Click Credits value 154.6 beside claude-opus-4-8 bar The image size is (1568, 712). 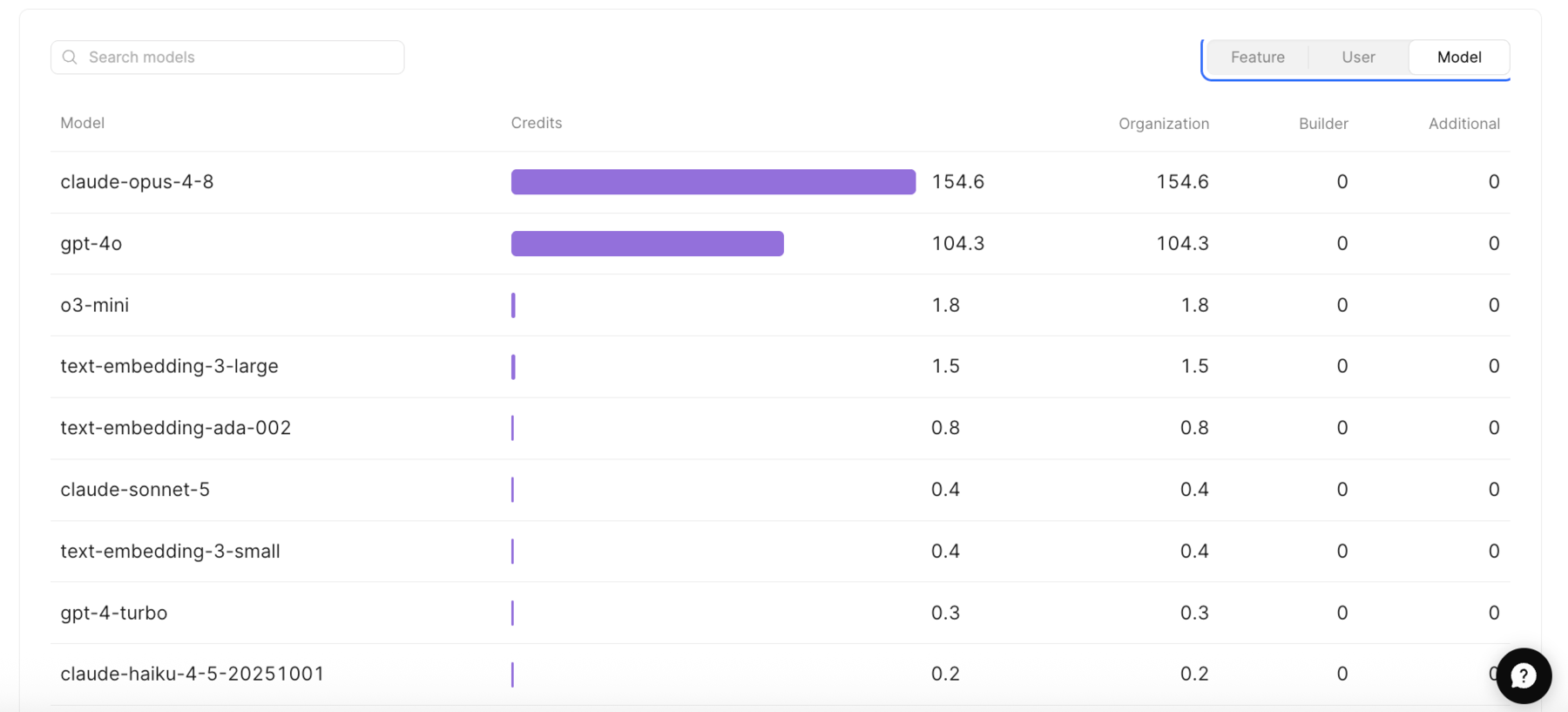(x=958, y=181)
